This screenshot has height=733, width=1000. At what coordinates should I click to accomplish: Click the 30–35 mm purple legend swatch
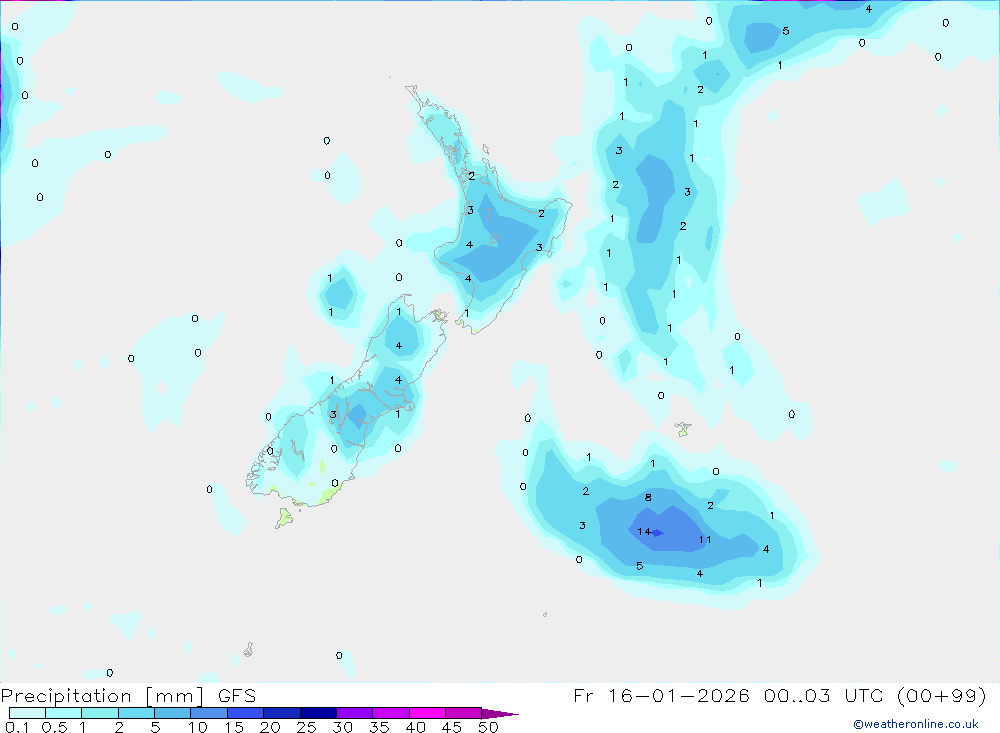tap(355, 713)
